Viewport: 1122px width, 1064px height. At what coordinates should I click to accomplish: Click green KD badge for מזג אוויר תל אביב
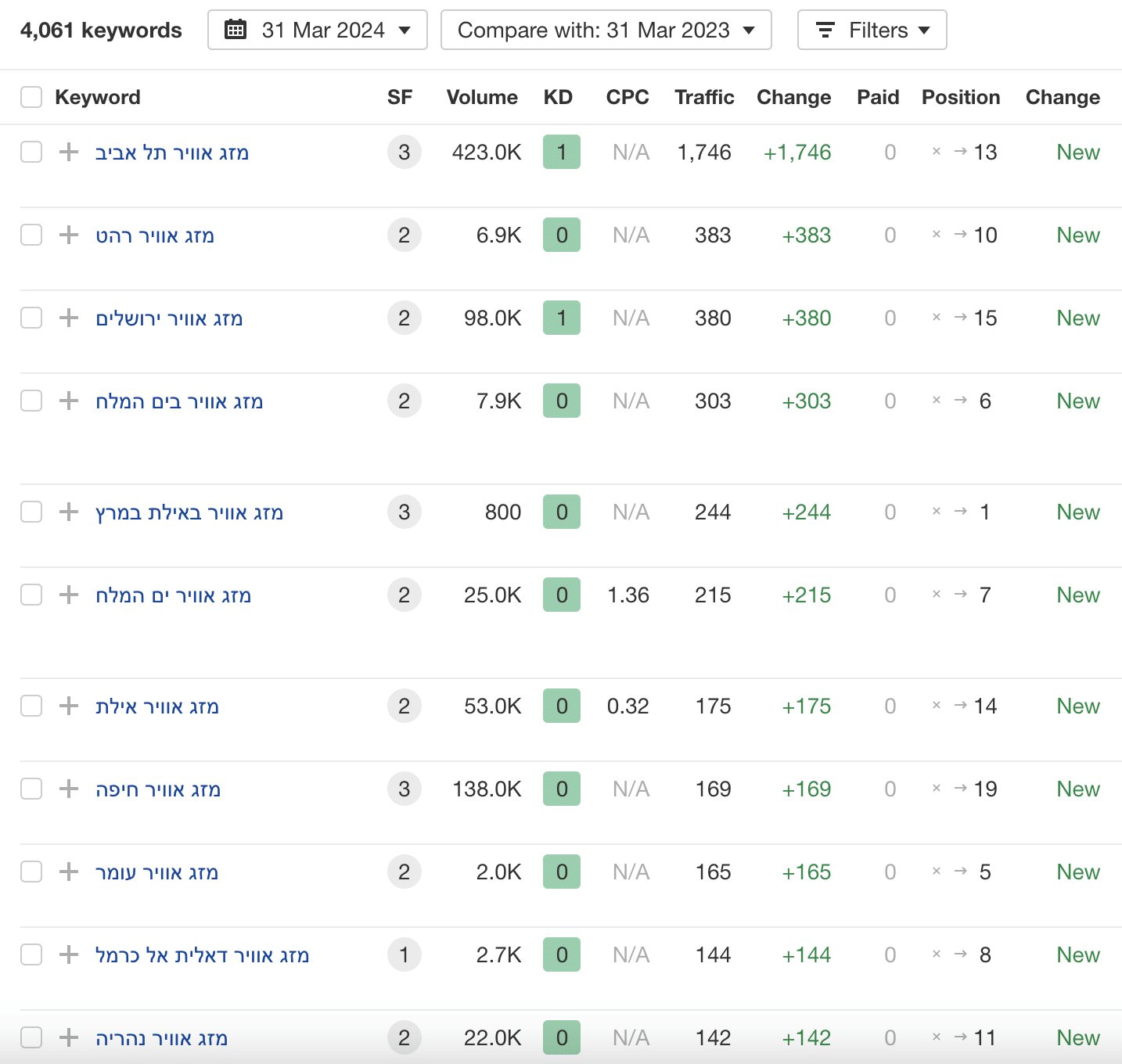562,152
